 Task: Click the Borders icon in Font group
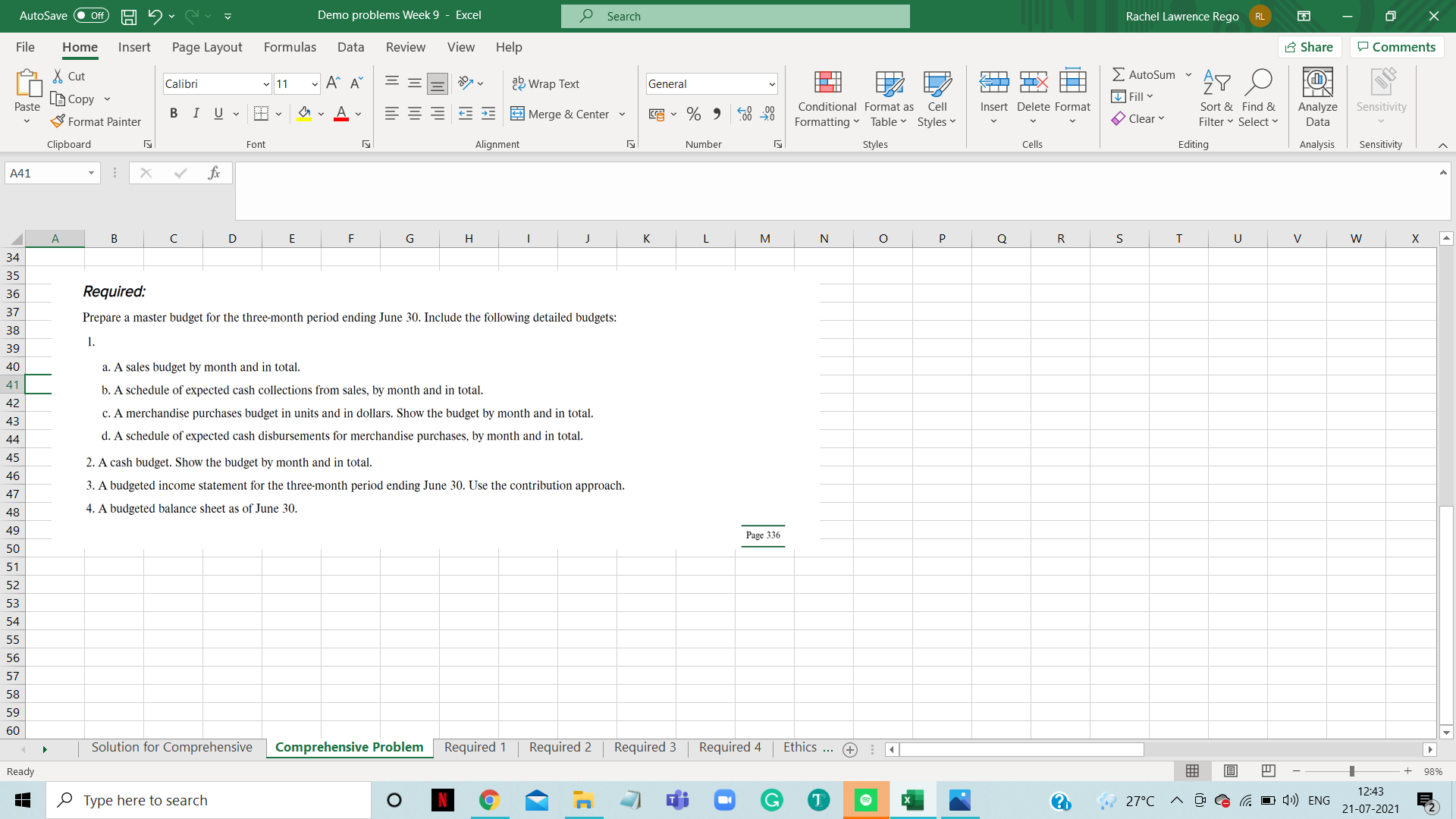261,114
